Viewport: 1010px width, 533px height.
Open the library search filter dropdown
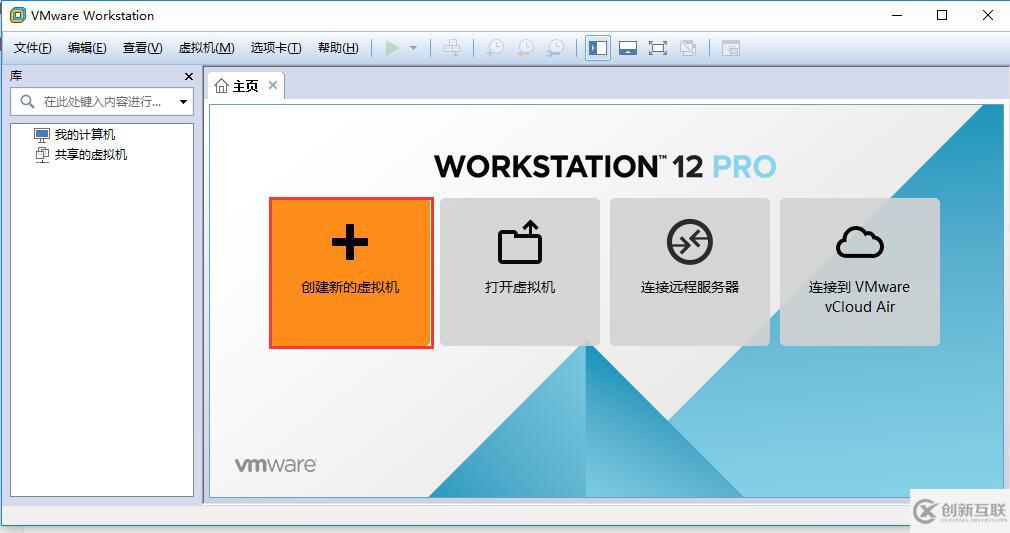point(184,102)
